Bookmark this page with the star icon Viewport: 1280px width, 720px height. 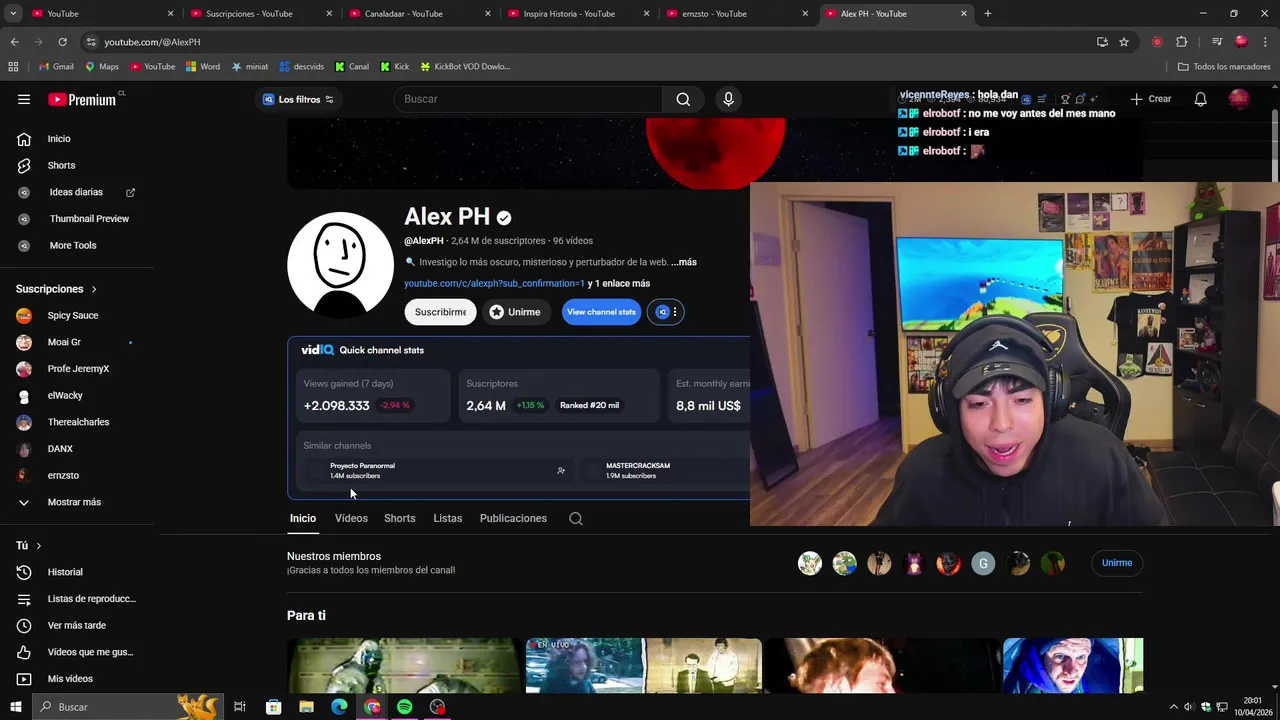pyautogui.click(x=1124, y=42)
